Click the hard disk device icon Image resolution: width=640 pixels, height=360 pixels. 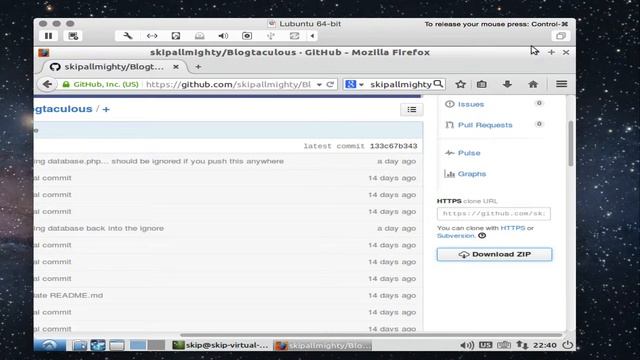pyautogui.click(x=176, y=36)
